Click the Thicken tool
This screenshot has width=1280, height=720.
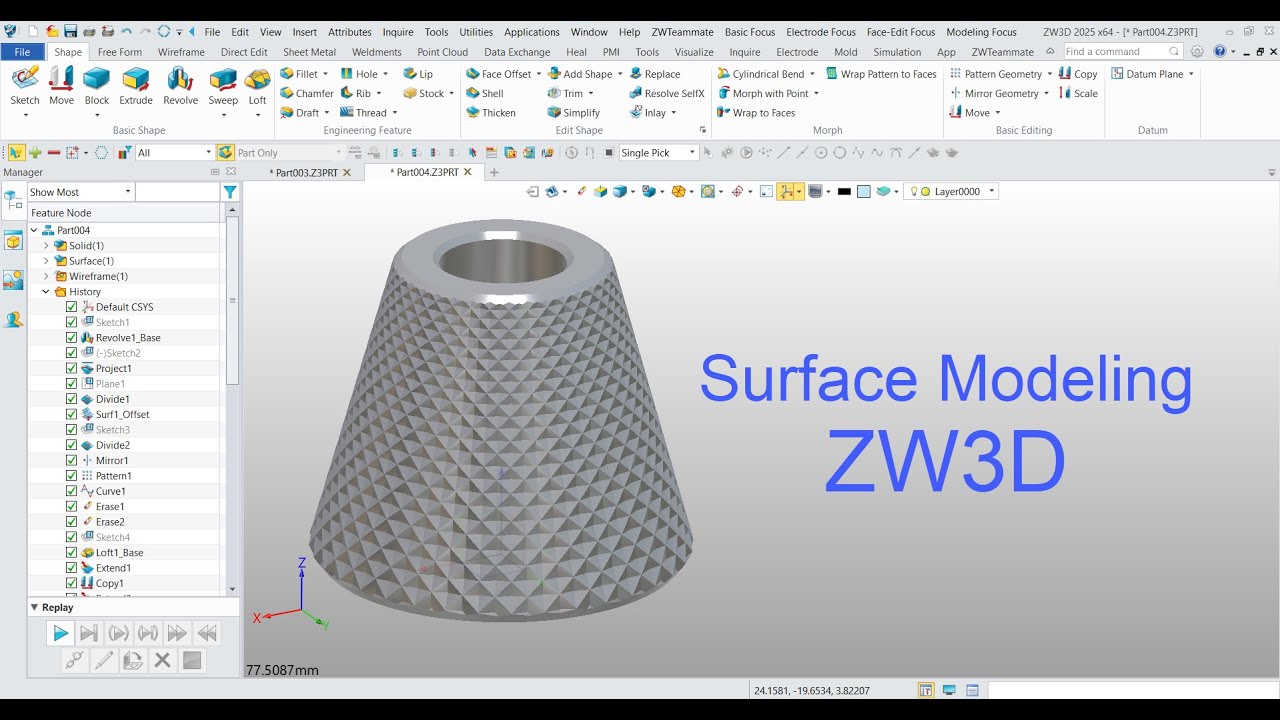(491, 113)
